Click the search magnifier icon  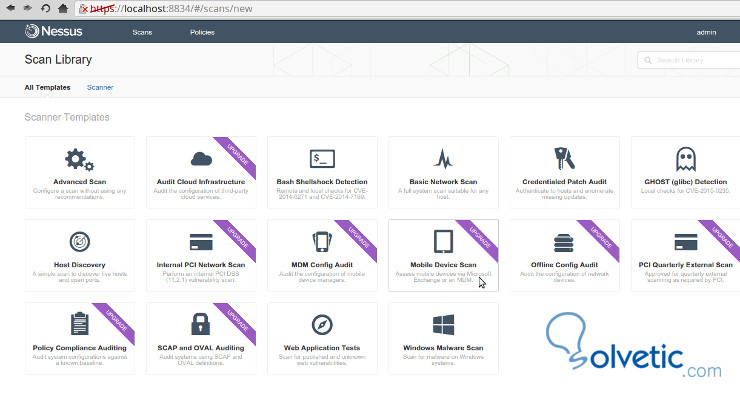click(x=648, y=60)
